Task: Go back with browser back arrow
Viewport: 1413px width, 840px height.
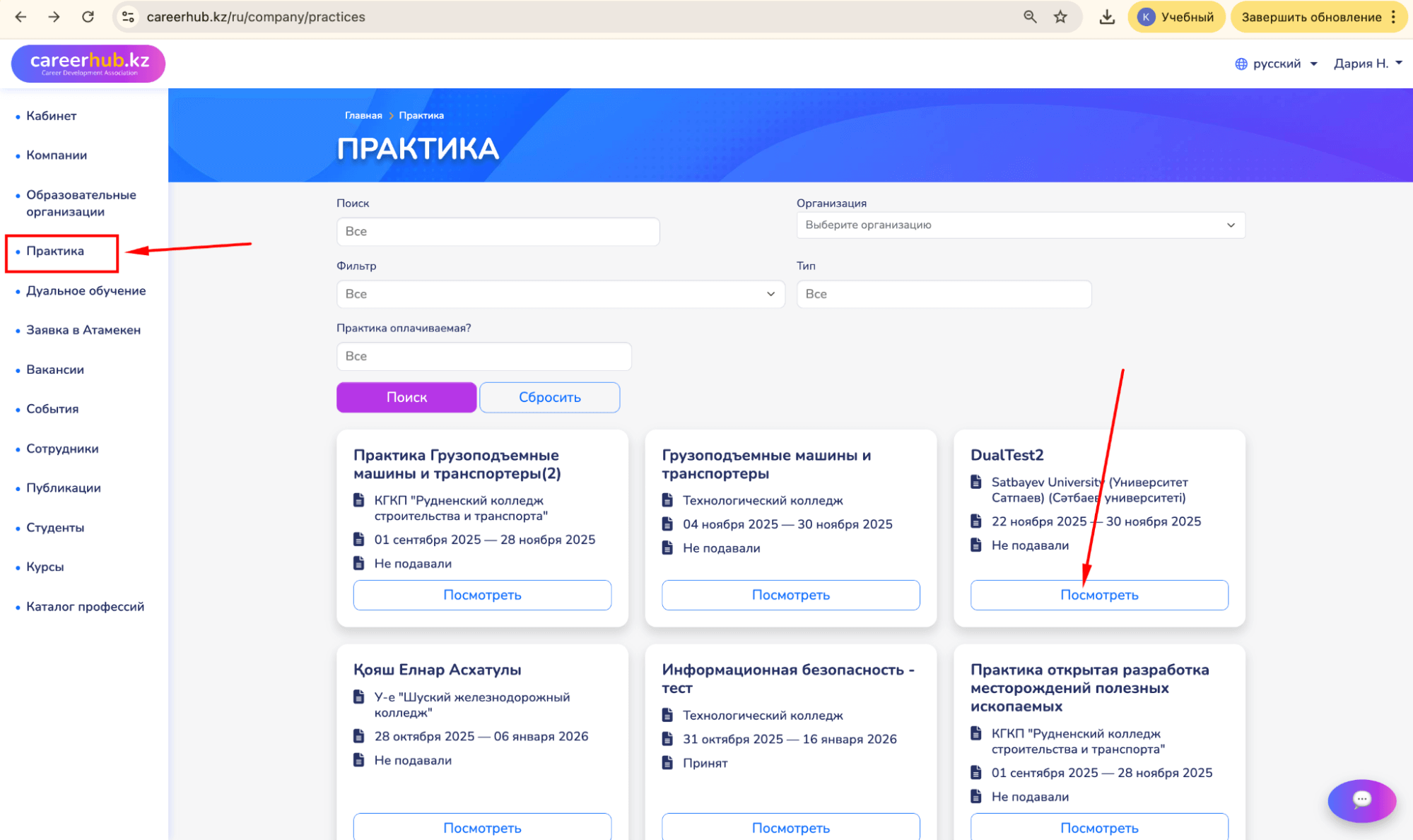Action: [20, 17]
